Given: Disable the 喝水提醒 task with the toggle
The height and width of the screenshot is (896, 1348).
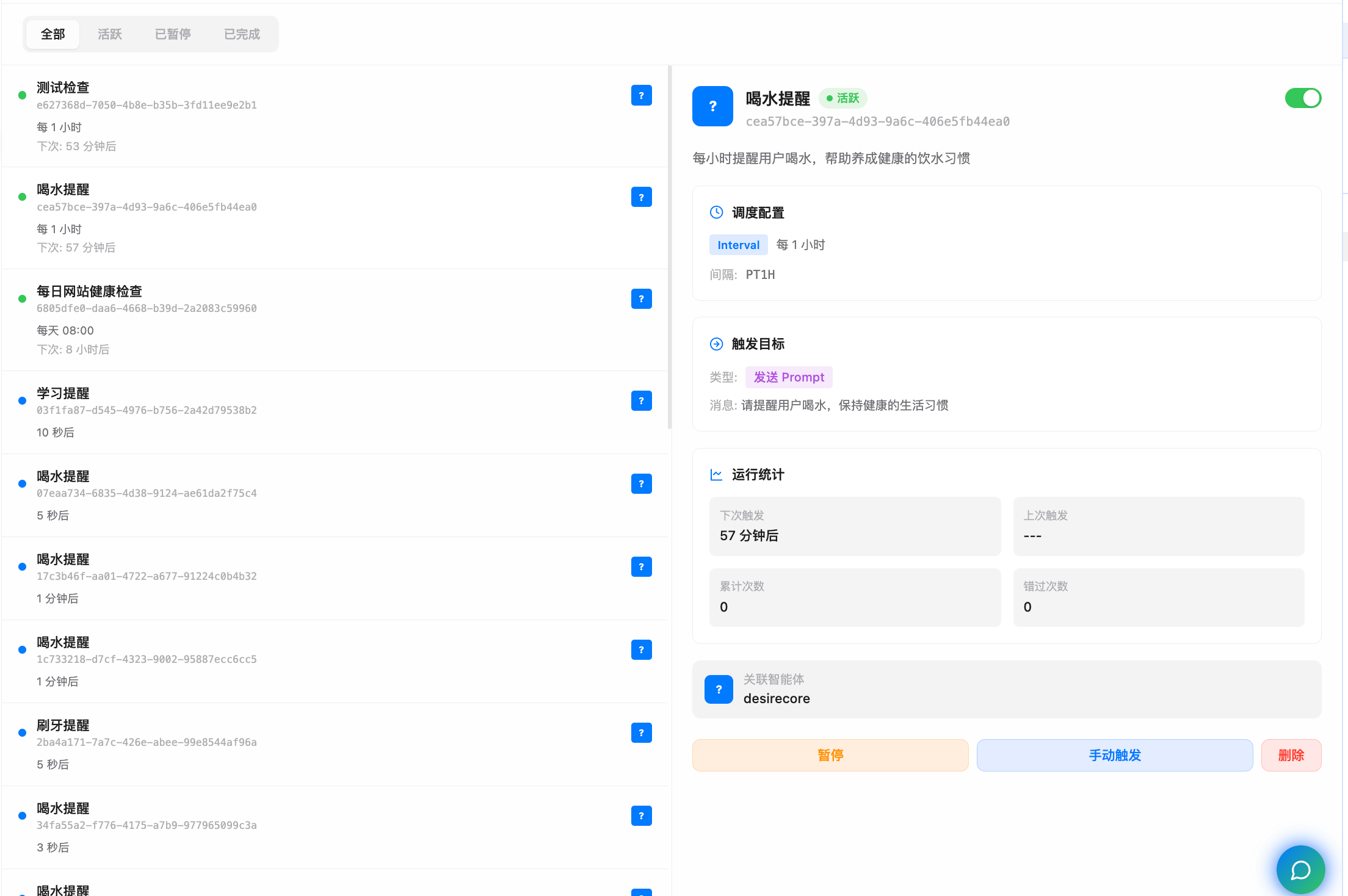Looking at the screenshot, I should point(1303,98).
